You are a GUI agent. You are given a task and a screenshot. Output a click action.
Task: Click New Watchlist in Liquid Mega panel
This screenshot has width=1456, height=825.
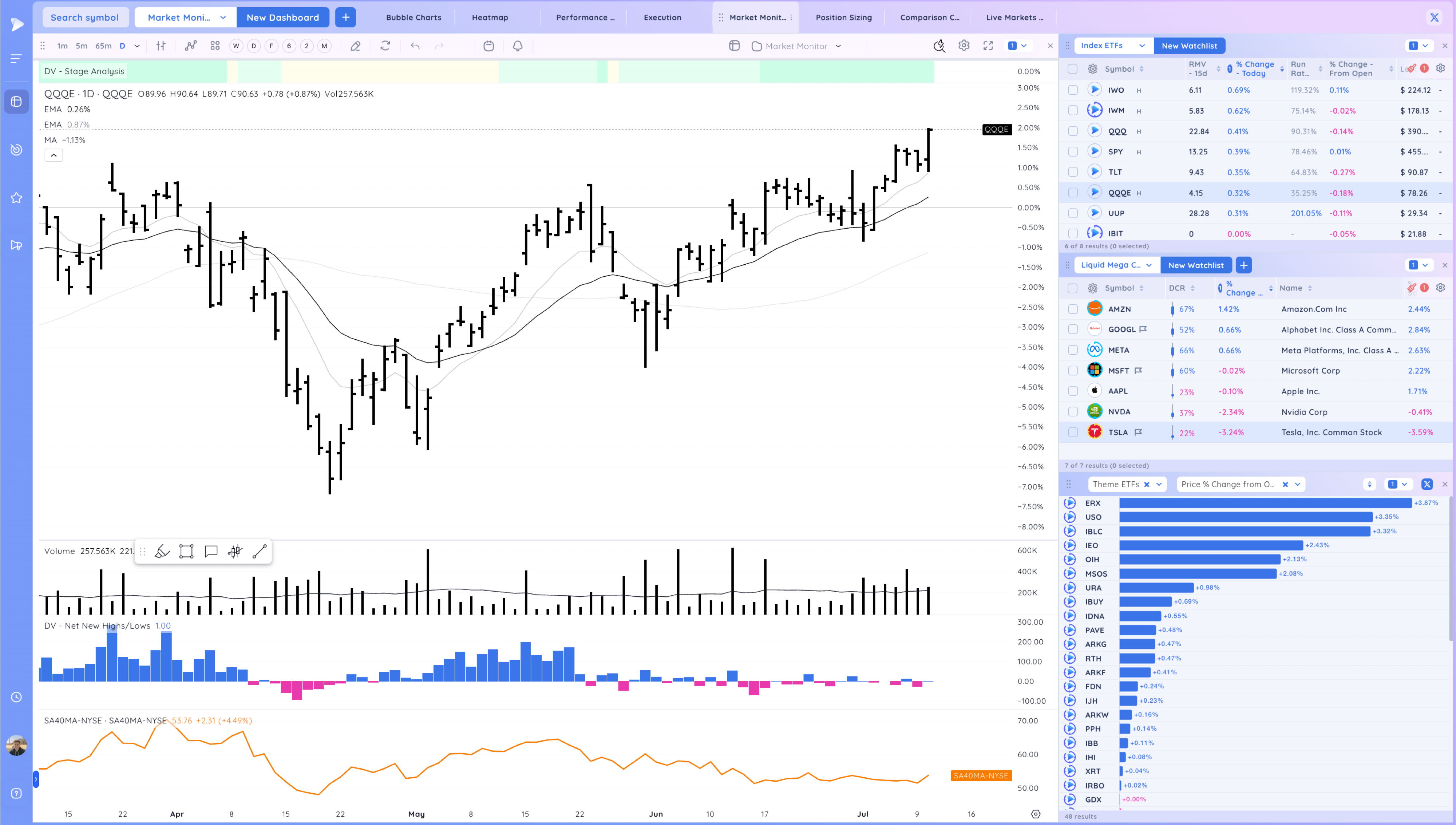click(x=1195, y=265)
